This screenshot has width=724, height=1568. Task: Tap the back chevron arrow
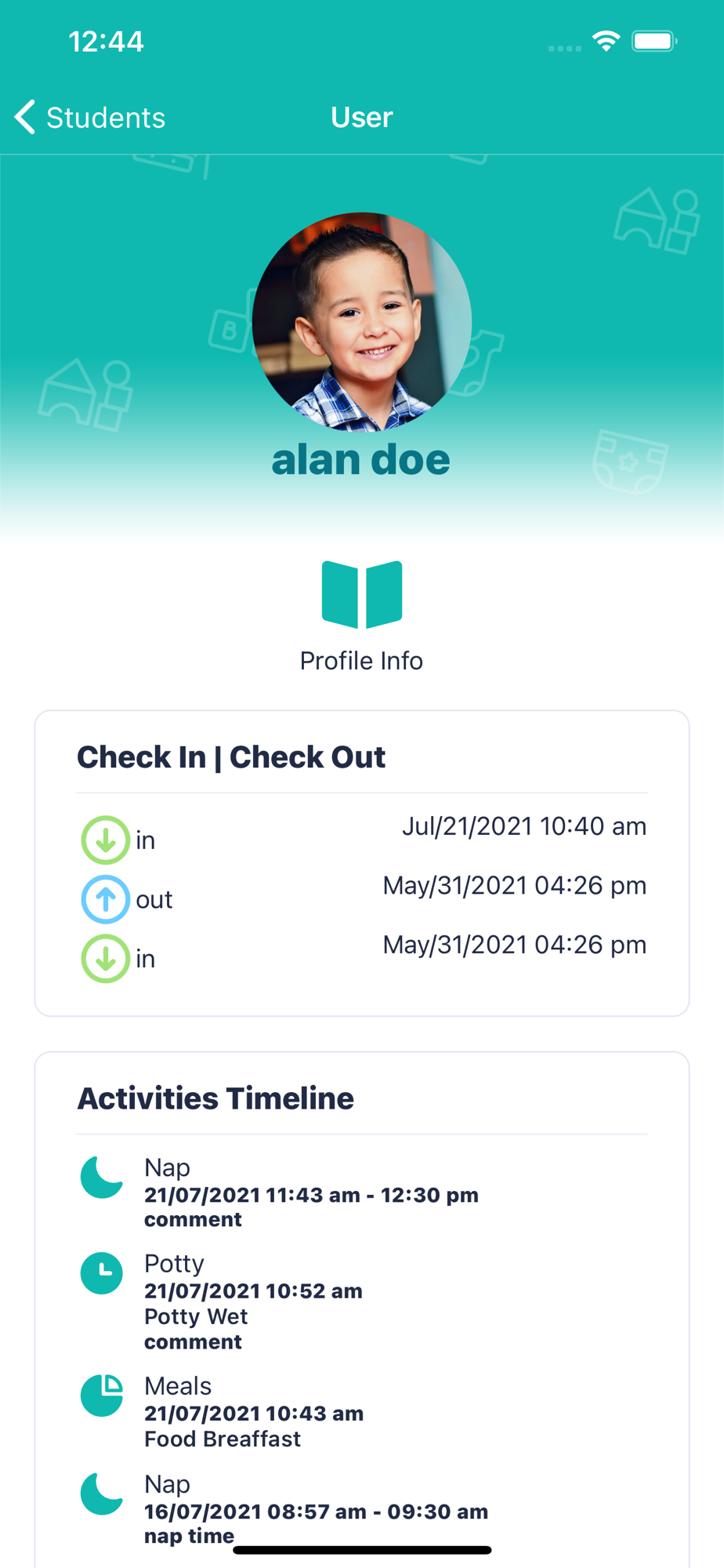coord(25,118)
